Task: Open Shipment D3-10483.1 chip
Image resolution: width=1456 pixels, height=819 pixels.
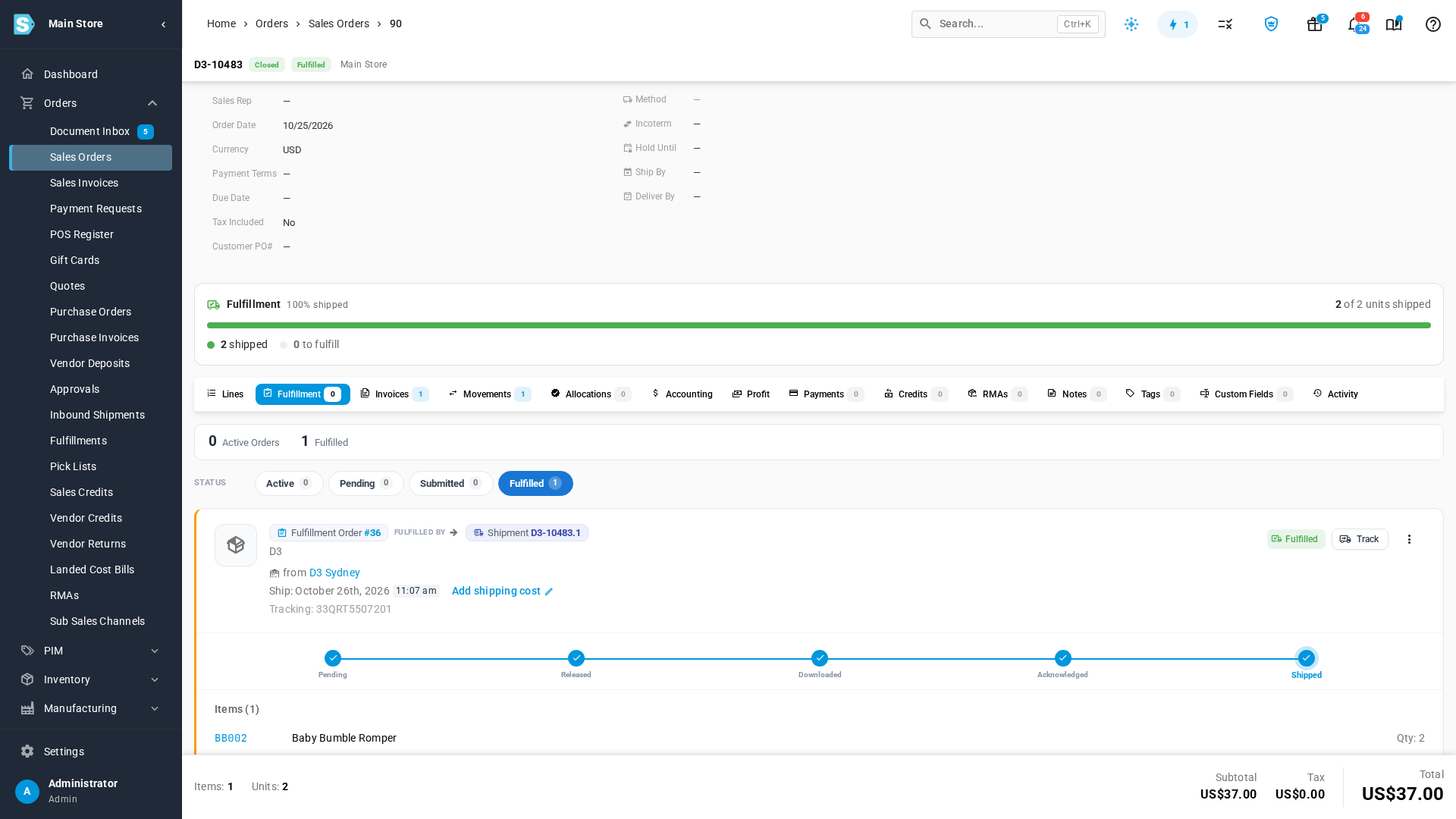Action: pyautogui.click(x=527, y=533)
